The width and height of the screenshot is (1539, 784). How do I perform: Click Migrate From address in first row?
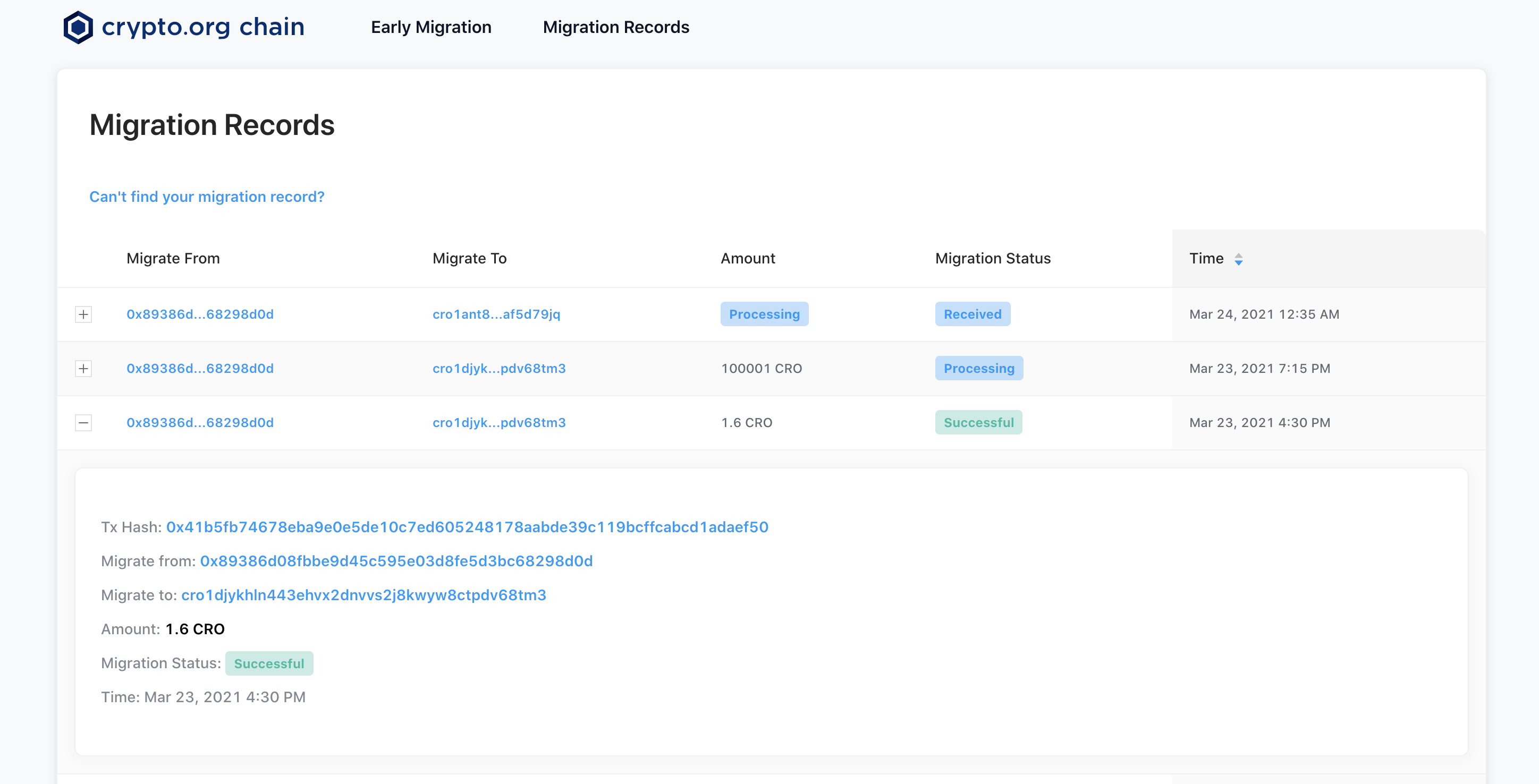[199, 314]
